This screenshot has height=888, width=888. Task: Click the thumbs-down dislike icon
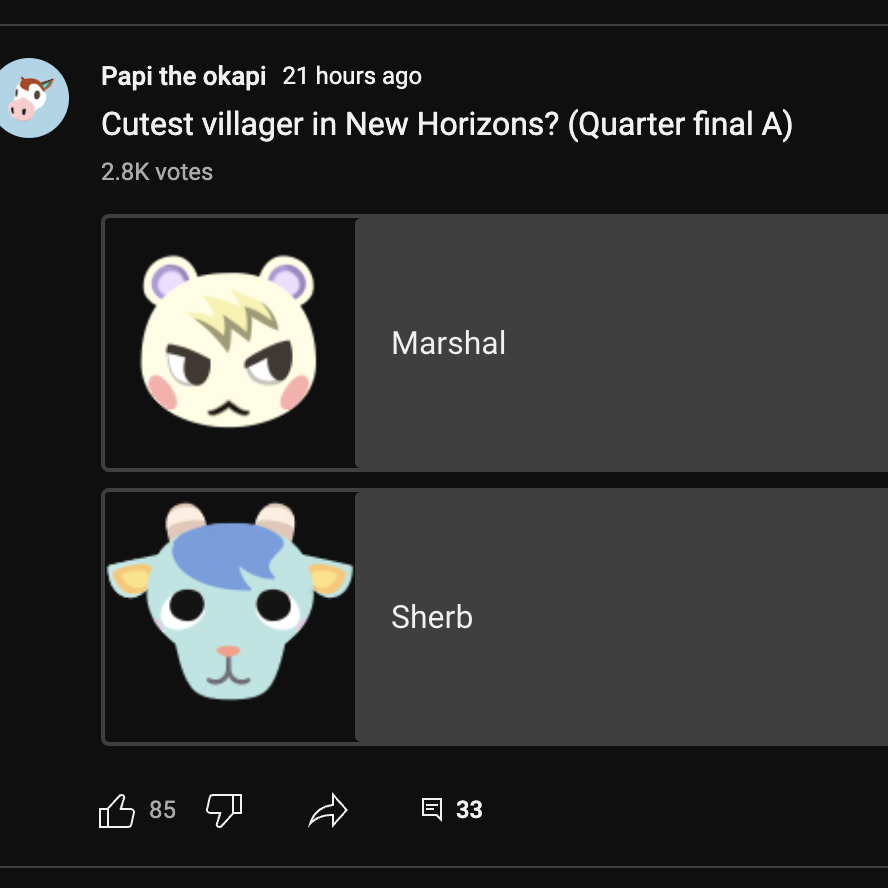click(224, 809)
